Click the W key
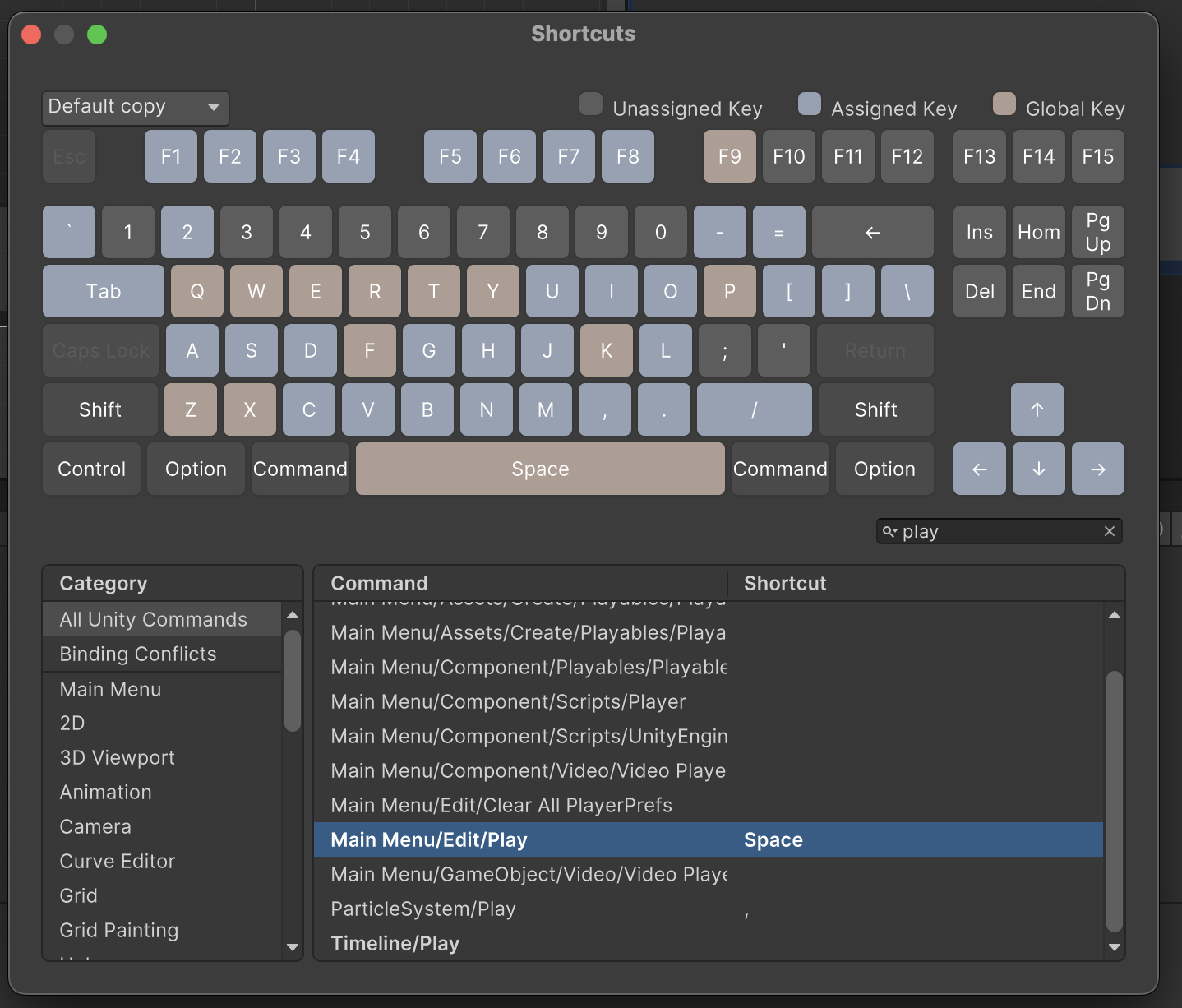 (x=256, y=291)
